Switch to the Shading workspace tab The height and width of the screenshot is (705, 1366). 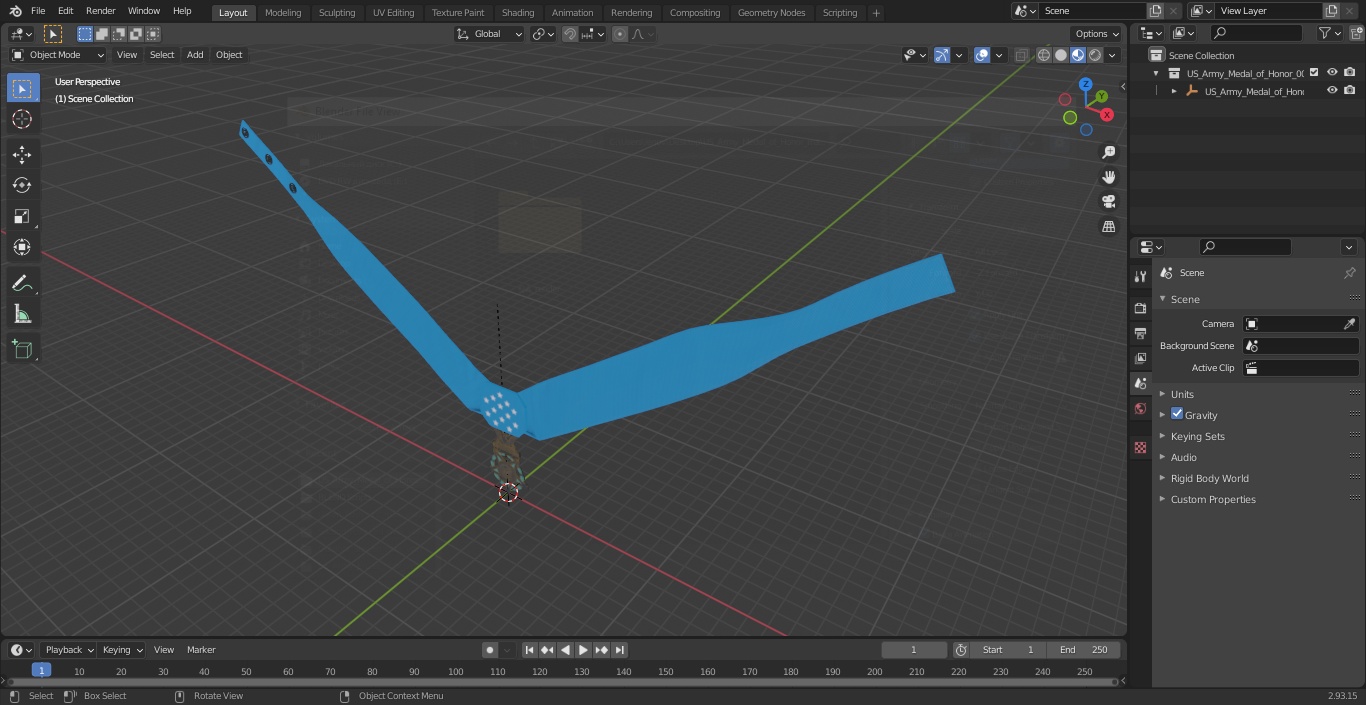point(518,13)
